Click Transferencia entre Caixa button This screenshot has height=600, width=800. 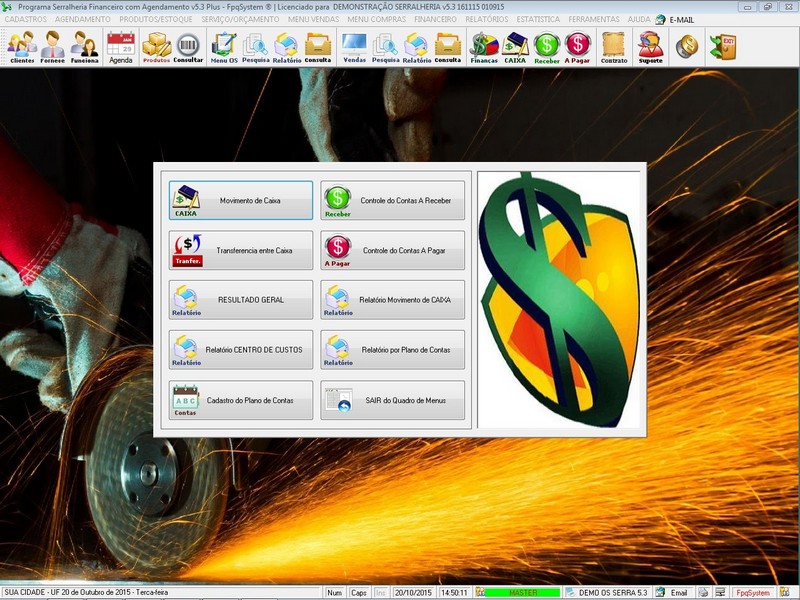[x=241, y=250]
